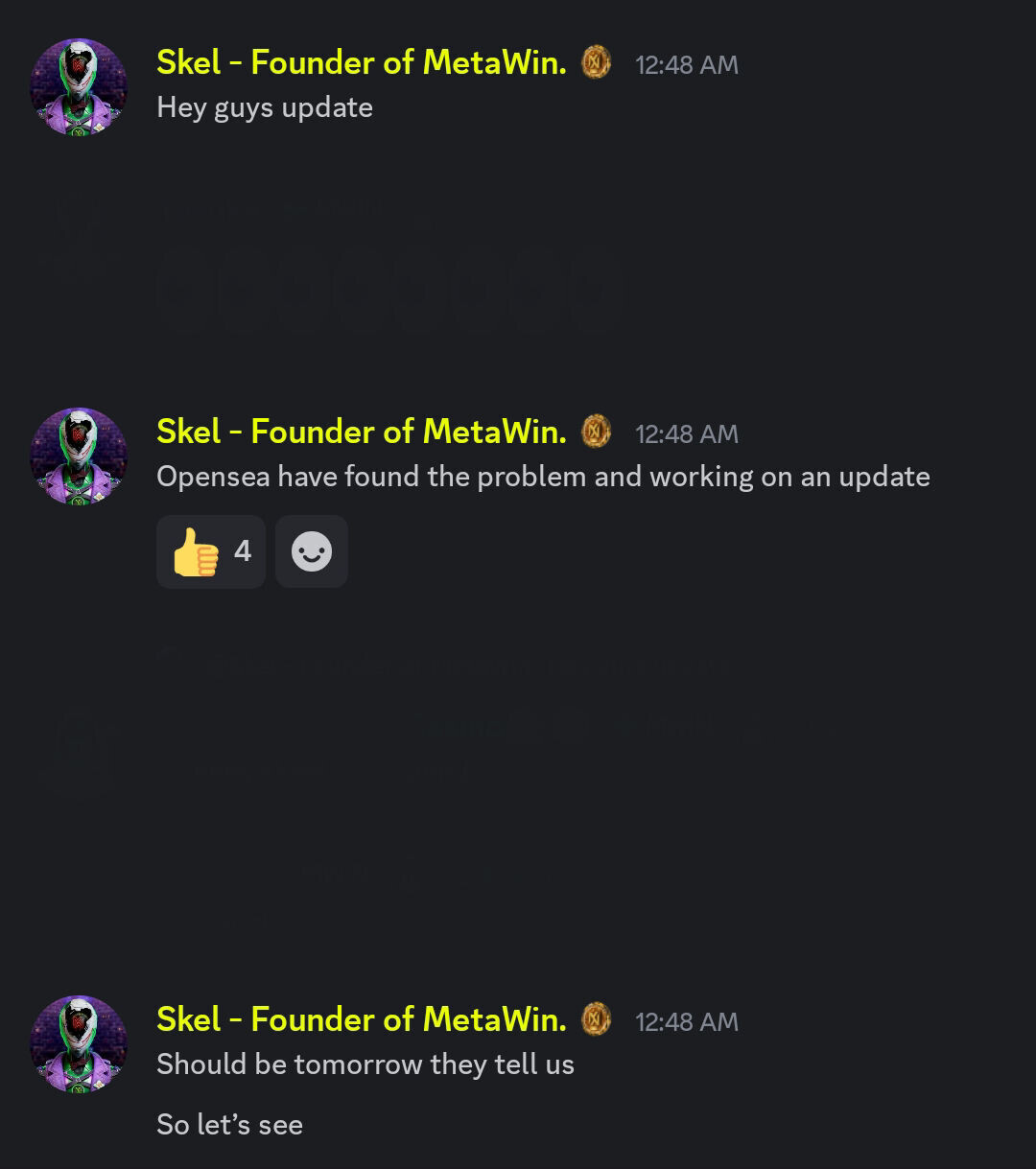The height and width of the screenshot is (1169, 1036).
Task: Click the 'So let's see' message line
Action: click(230, 1125)
